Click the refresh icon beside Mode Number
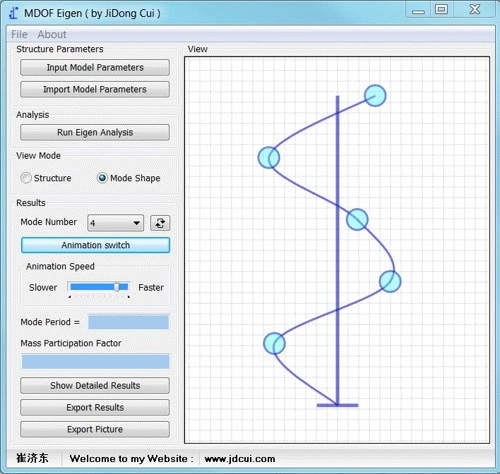Image resolution: width=500 pixels, height=474 pixels. (160, 223)
